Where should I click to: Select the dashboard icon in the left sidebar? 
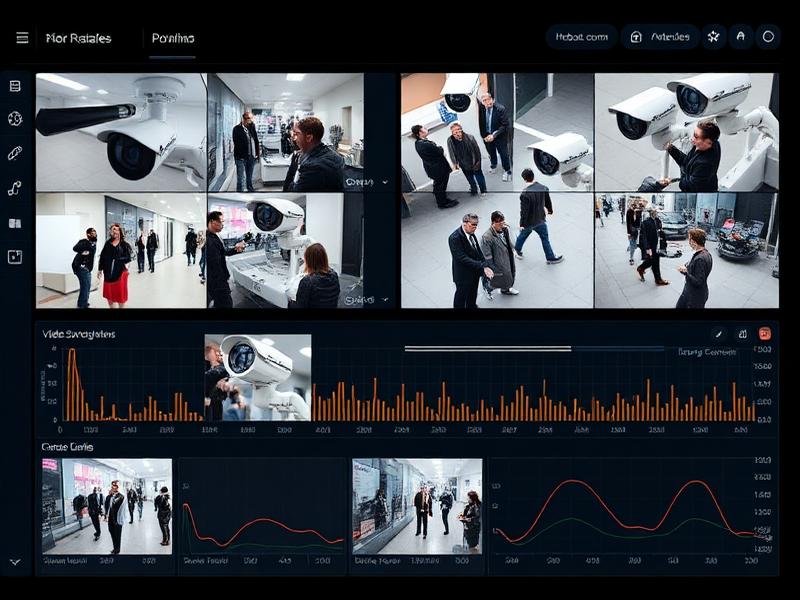click(14, 87)
